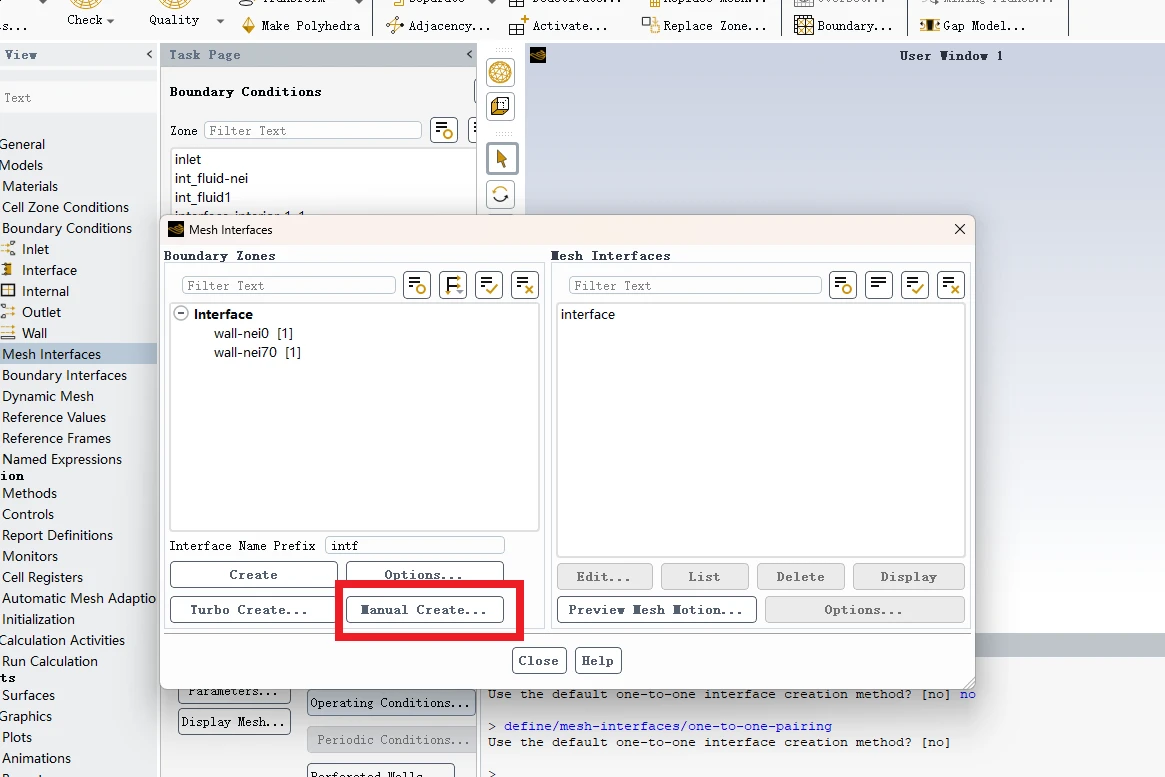Click Options button beside Create
The width and height of the screenshot is (1165, 777).
(424, 572)
